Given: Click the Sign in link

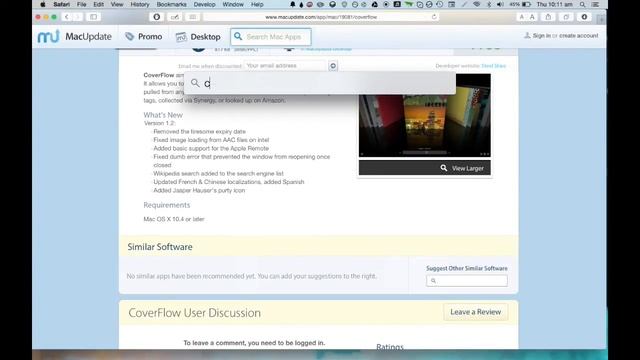Looking at the screenshot, I should tap(542, 36).
